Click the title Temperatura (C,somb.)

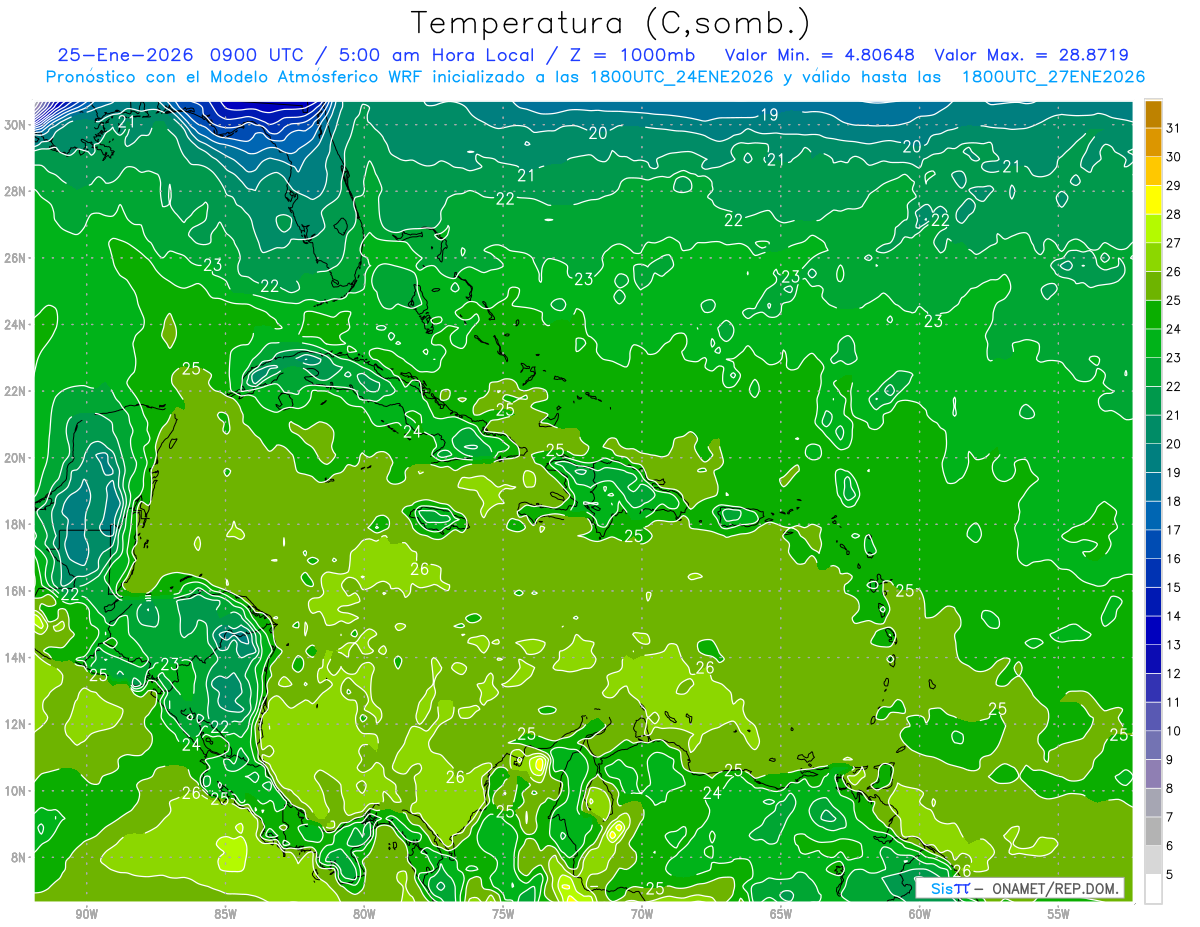[611, 23]
